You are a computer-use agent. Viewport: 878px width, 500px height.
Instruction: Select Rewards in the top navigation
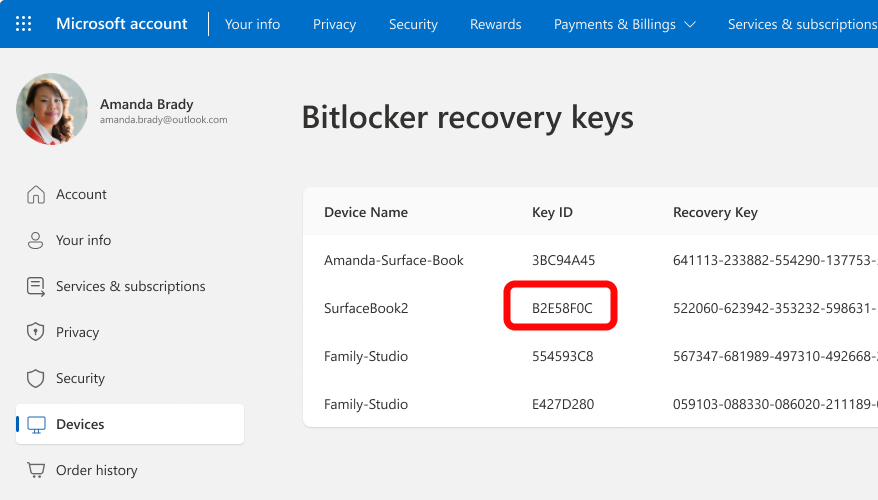tap(495, 24)
